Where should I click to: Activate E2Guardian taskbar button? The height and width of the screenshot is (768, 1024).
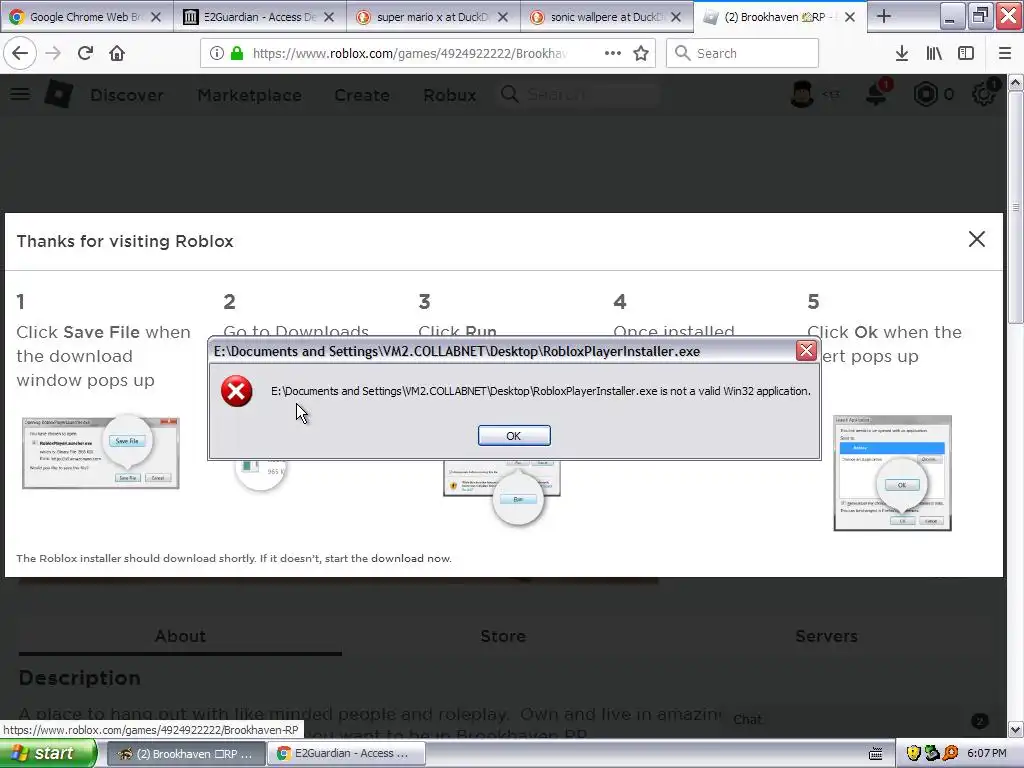pyautogui.click(x=347, y=754)
